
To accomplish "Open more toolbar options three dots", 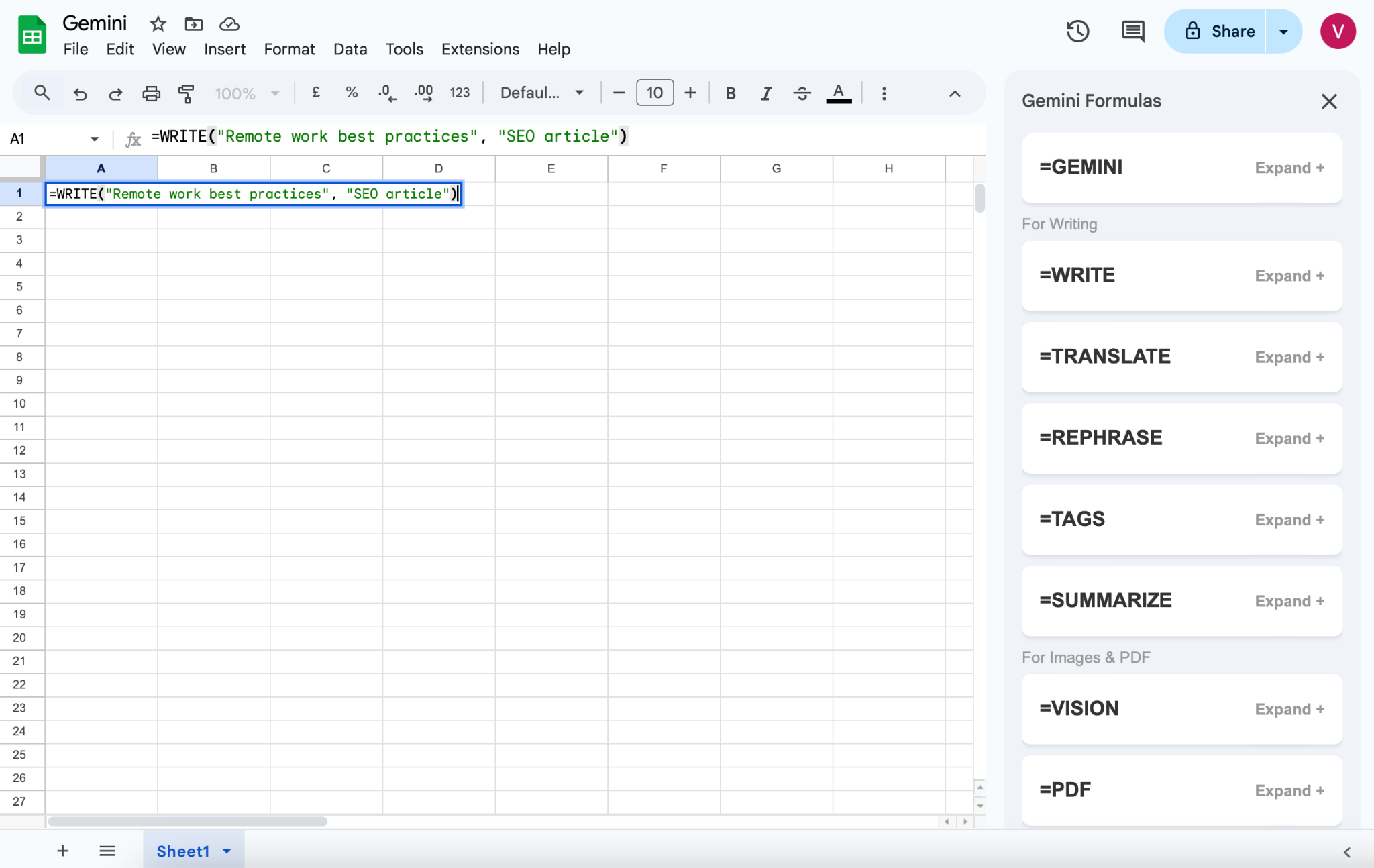I will point(884,93).
